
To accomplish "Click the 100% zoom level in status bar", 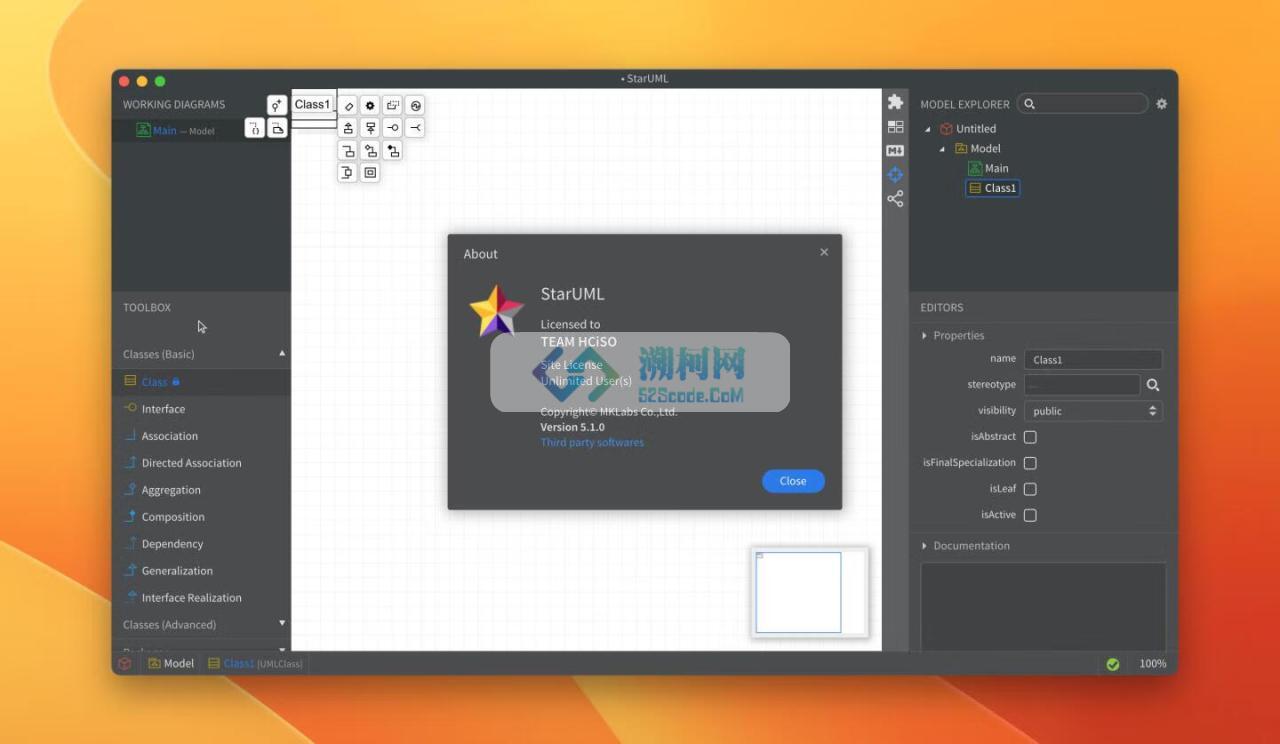I will click(x=1153, y=664).
